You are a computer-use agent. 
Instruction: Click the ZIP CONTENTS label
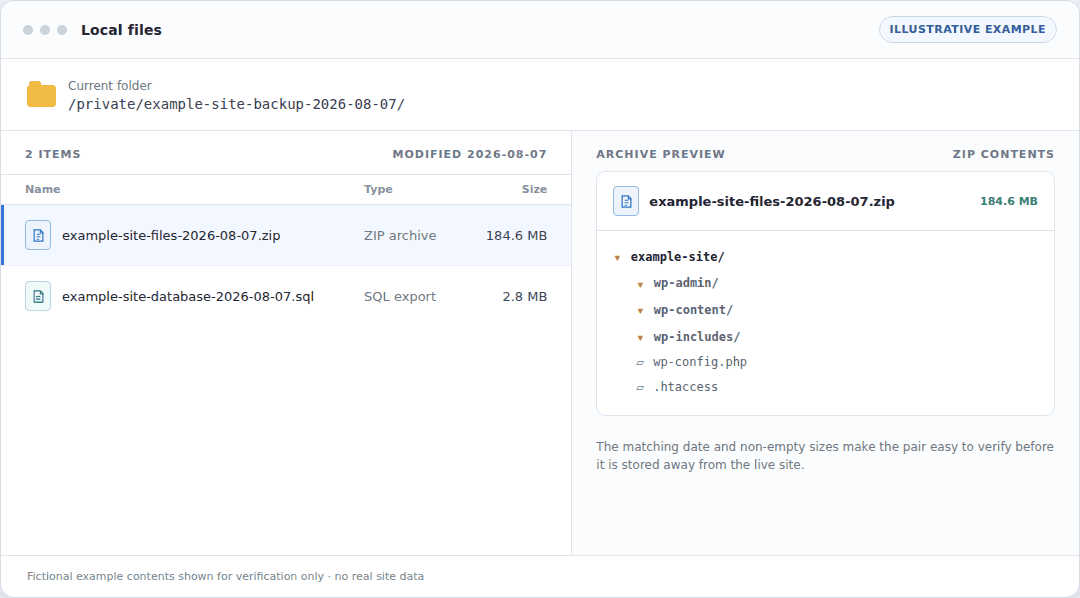pyautogui.click(x=1004, y=154)
